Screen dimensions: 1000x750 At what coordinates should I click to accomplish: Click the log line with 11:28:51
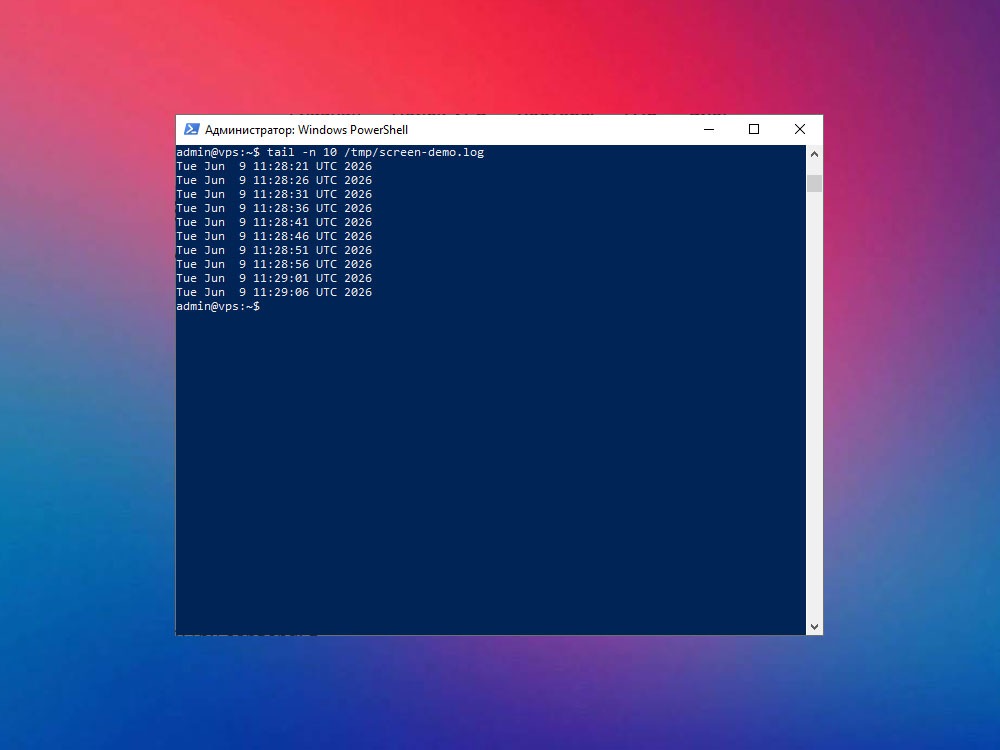point(274,251)
